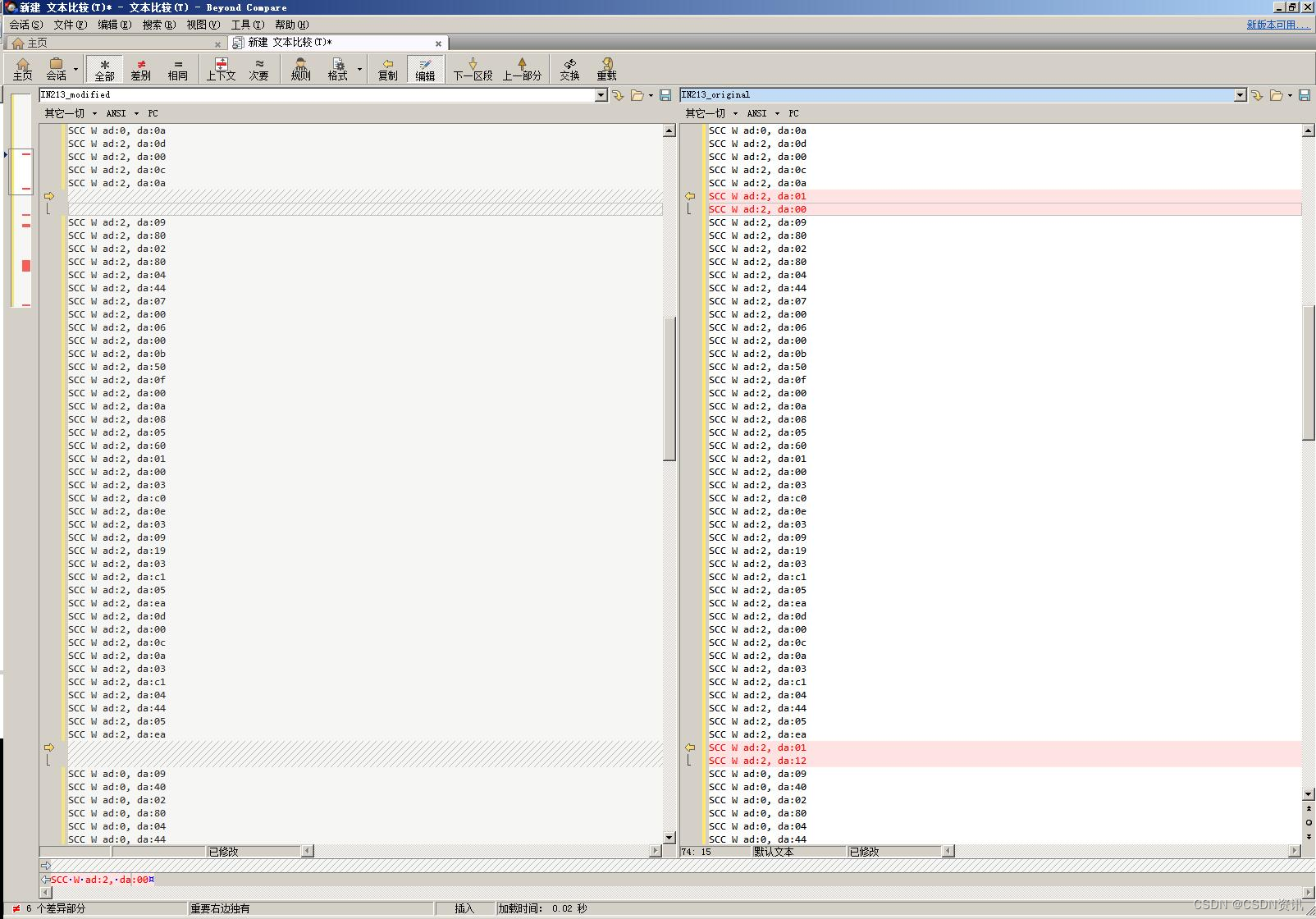
Task: Click the 新版本可用 link
Action: tap(1278, 25)
